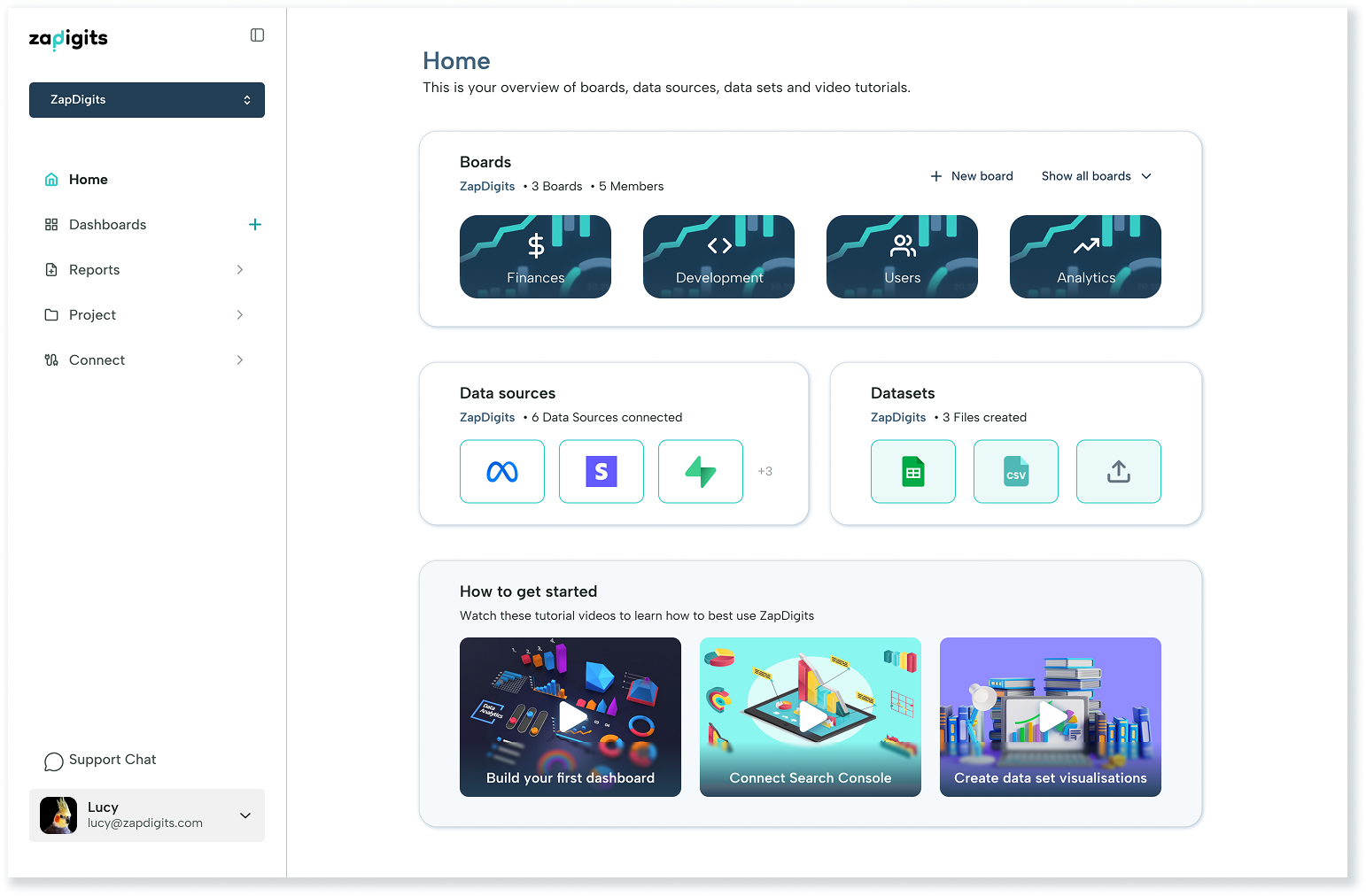Play the Build your first dashboard video
The image size is (1366, 896).
(x=571, y=716)
